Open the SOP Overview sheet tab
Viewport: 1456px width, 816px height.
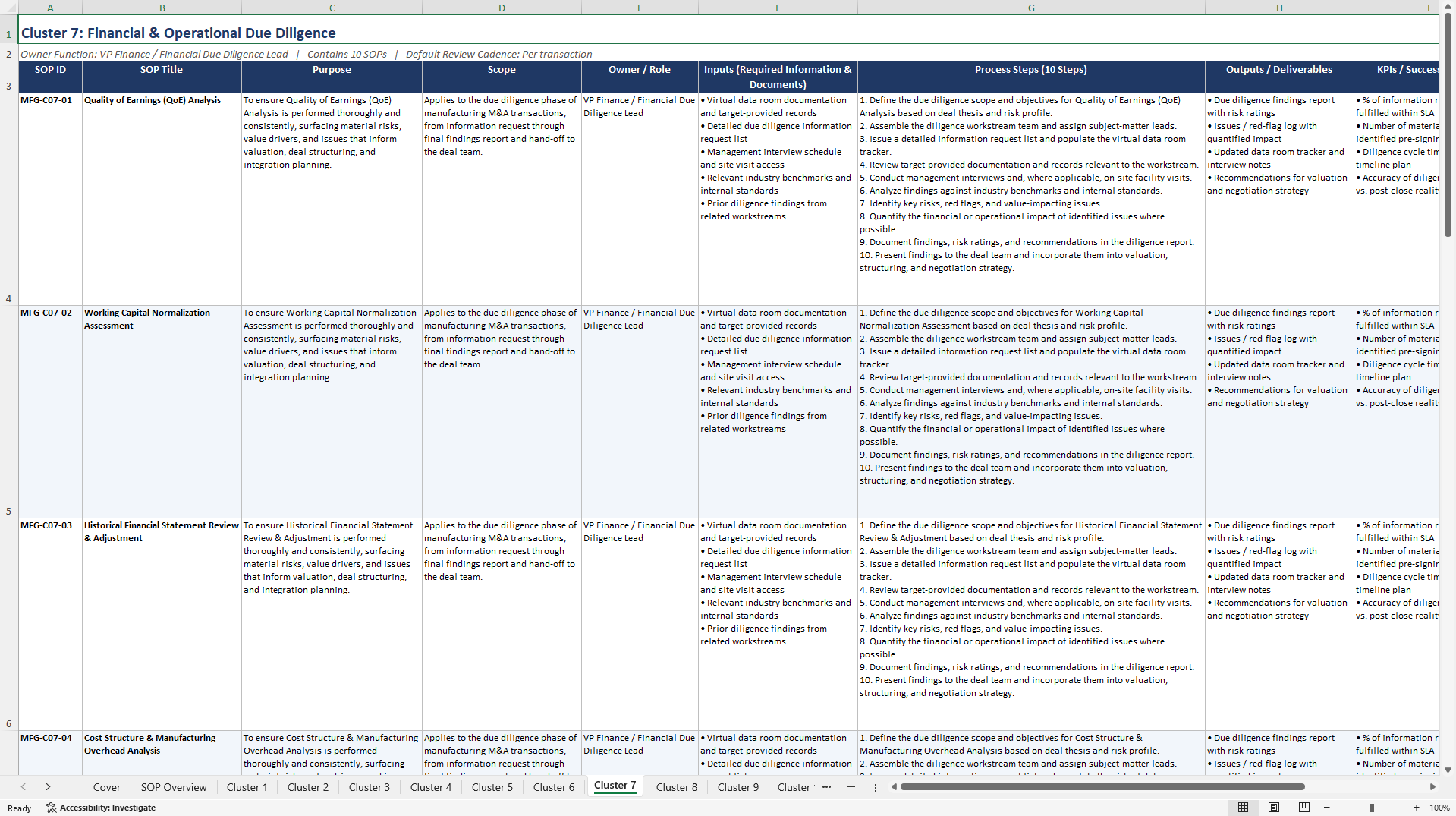(x=174, y=787)
